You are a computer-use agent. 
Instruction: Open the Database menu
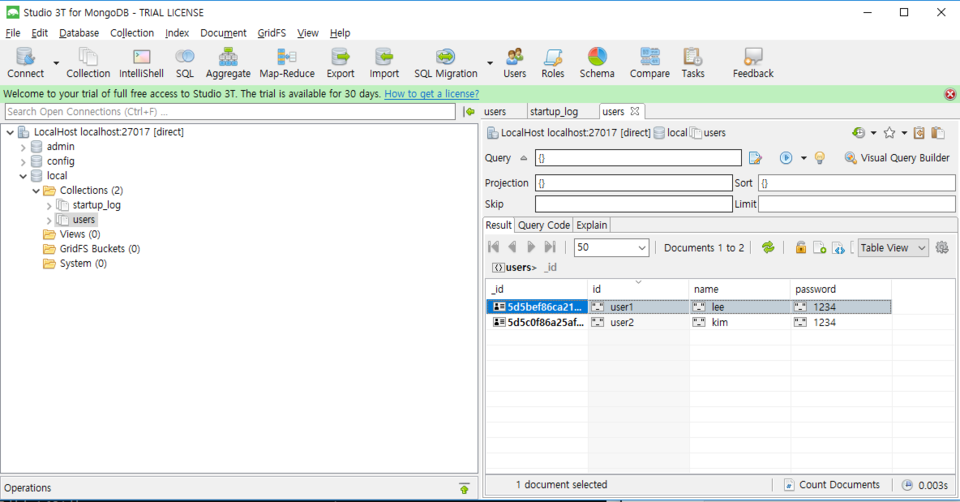[x=79, y=33]
